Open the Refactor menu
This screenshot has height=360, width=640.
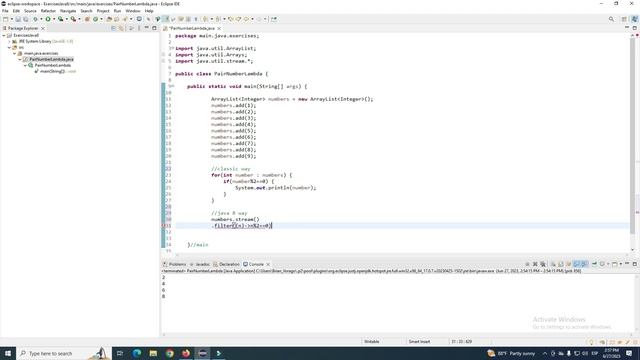(48, 11)
